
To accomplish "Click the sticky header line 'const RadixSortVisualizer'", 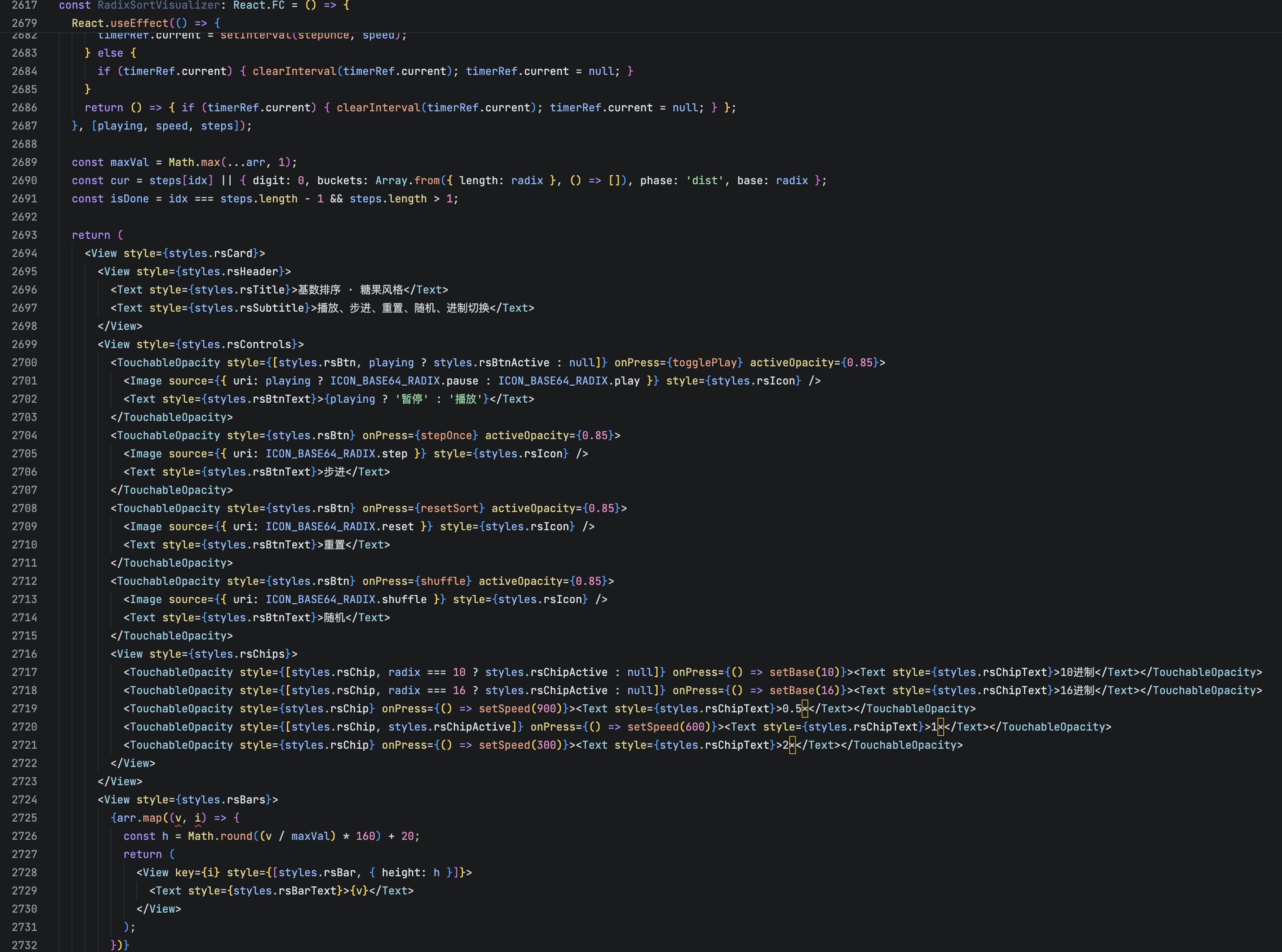I will coord(204,5).
